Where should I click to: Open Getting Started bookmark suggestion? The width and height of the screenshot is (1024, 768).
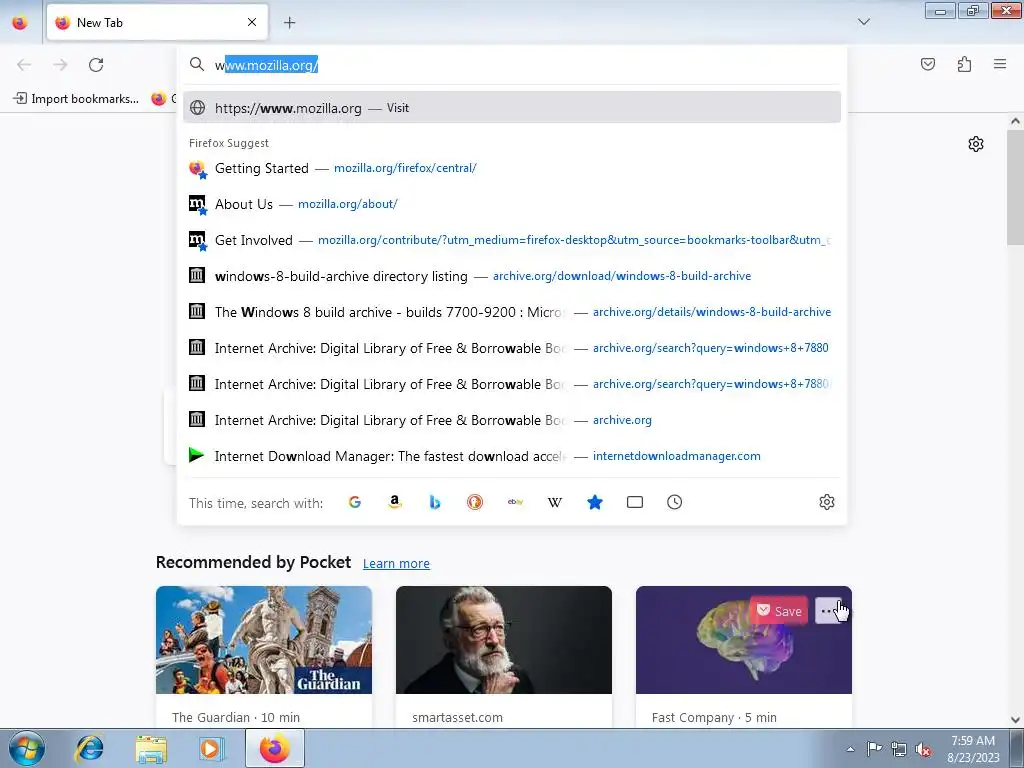[512, 168]
